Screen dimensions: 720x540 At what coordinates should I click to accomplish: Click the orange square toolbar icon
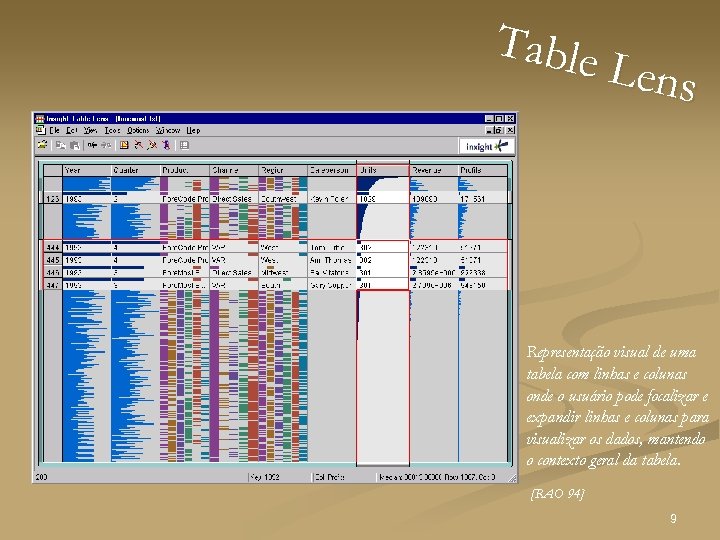(x=124, y=146)
